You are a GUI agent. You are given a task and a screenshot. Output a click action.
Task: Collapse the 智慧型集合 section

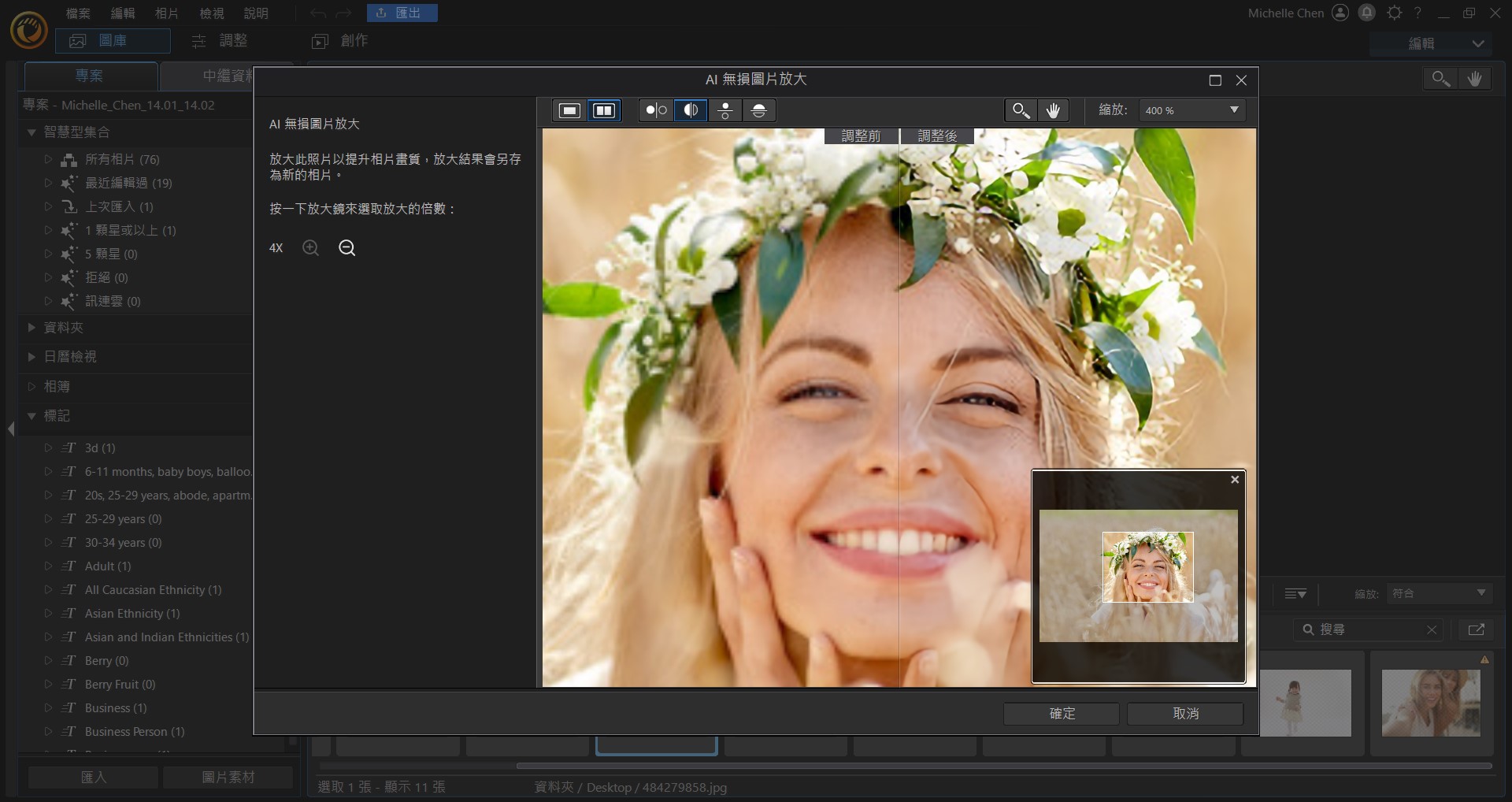tap(31, 132)
